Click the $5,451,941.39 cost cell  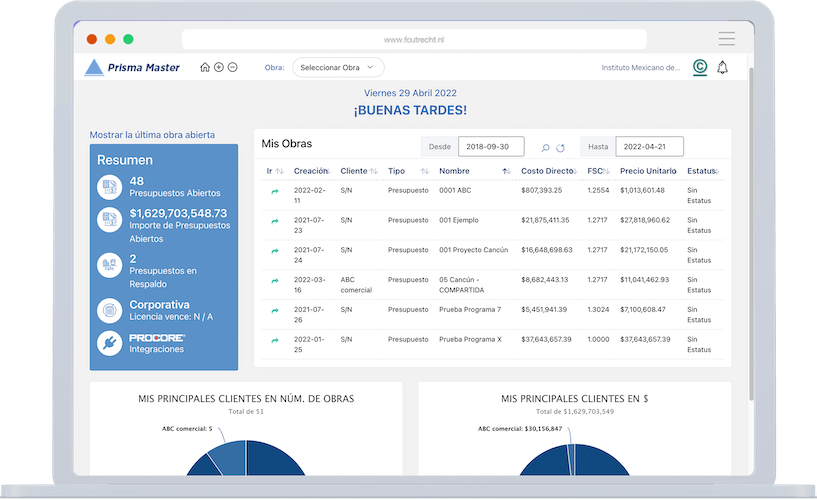pyautogui.click(x=544, y=309)
